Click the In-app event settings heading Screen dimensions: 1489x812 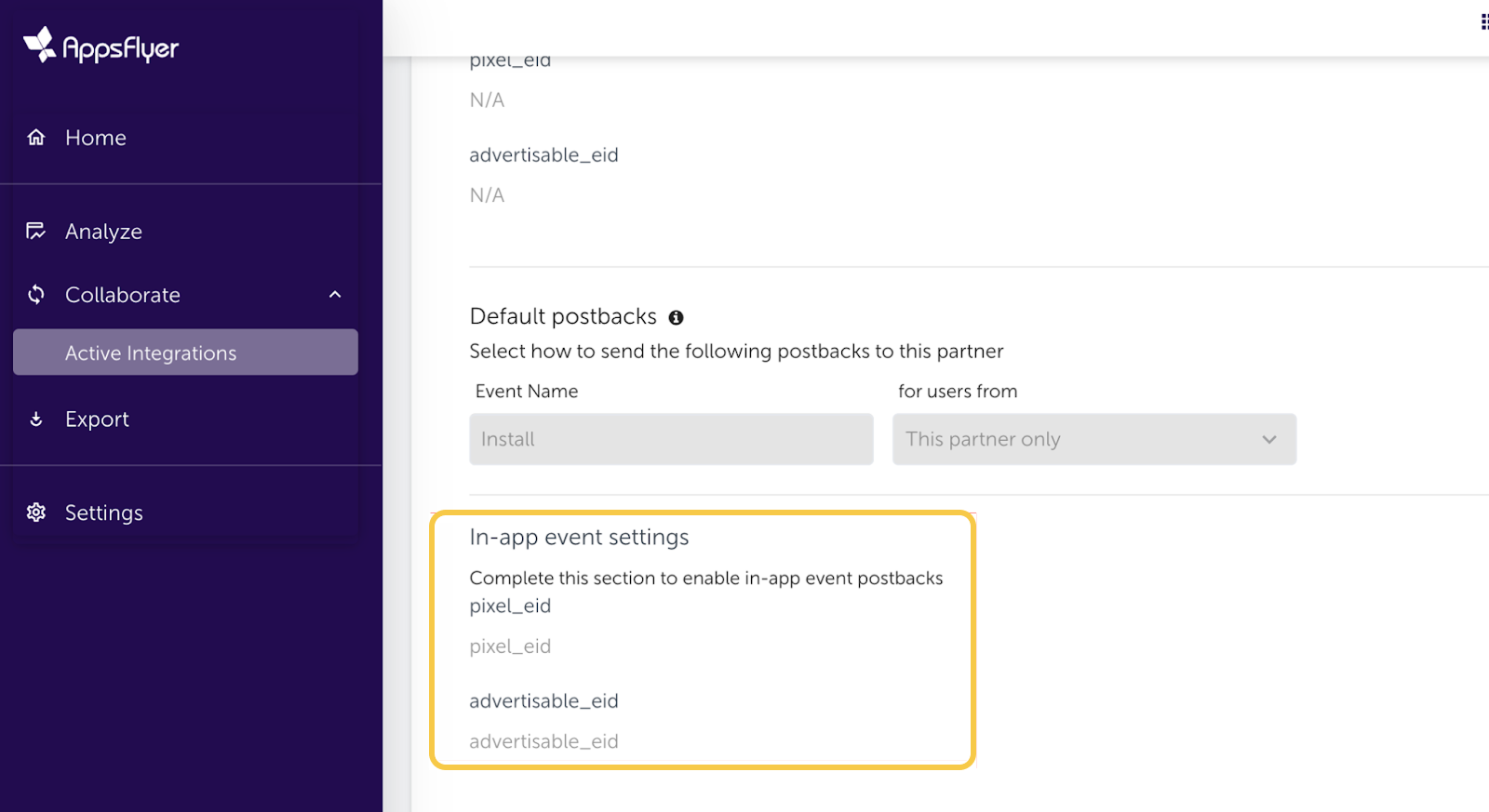coord(579,538)
